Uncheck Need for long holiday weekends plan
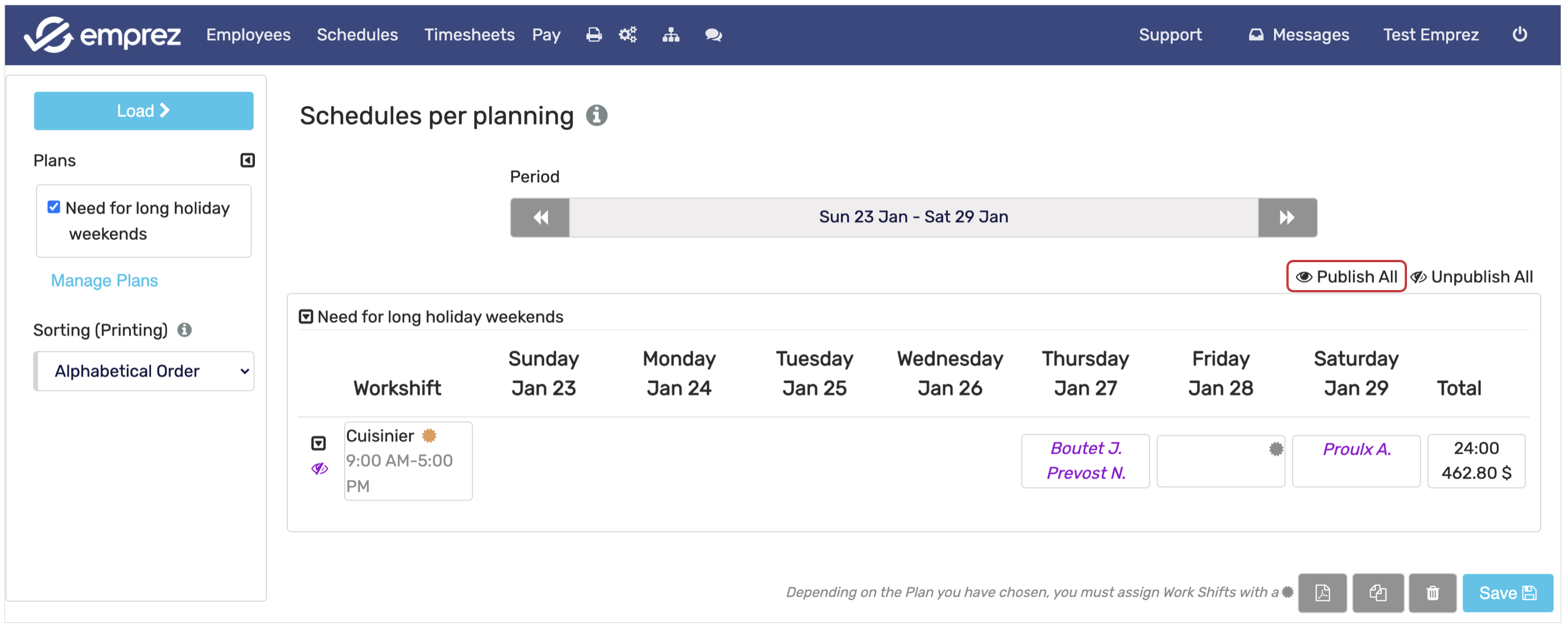Screen dimensions: 1568x629 click(54, 208)
